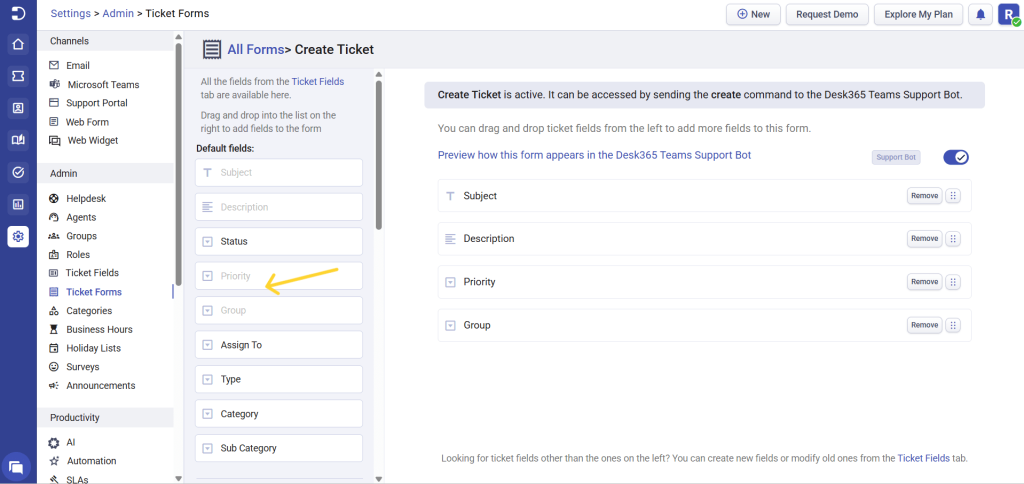Image resolution: width=1024 pixels, height=484 pixels.
Task: Select the Status field in default fields
Action: 278,241
